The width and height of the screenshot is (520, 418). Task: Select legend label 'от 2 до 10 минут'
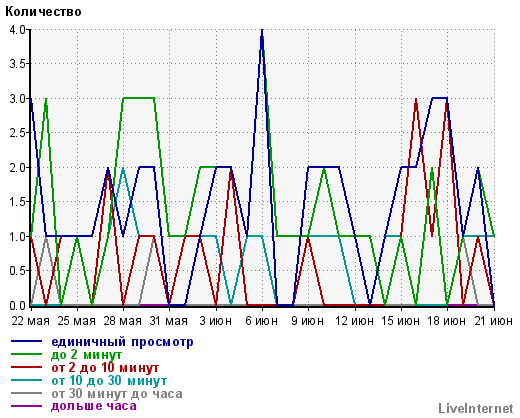[x=105, y=368]
